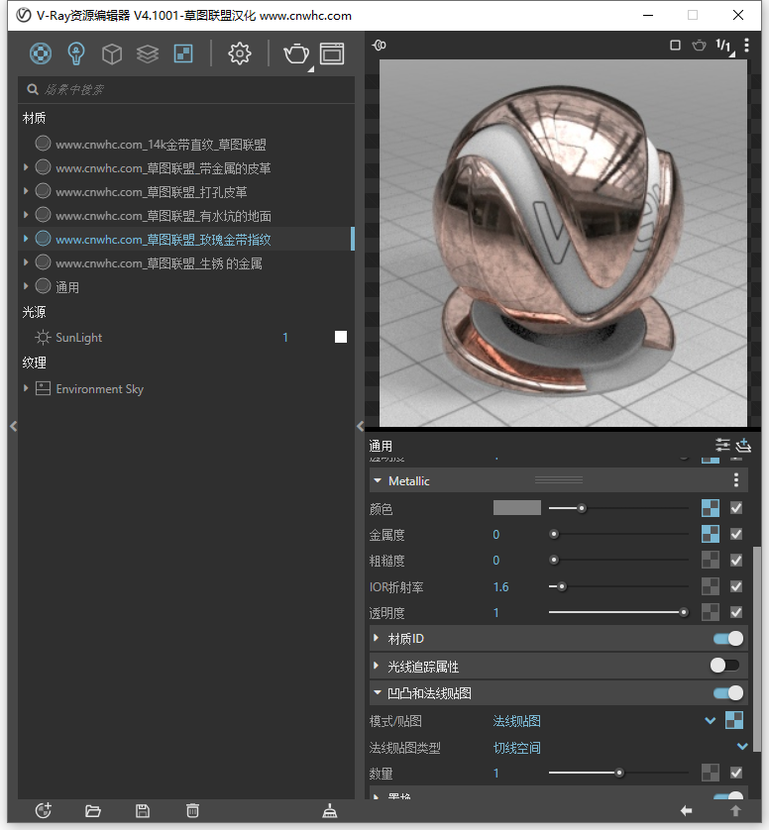The image size is (769, 830).
Task: Show the frame buffer window icon
Action: [x=332, y=53]
